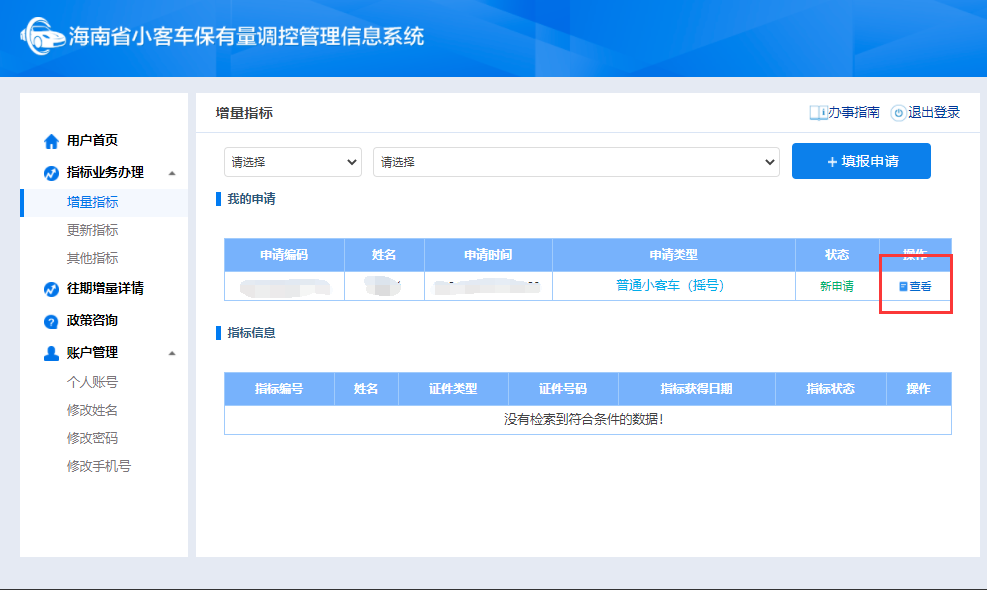
Task: Go to 个人账号 page
Action: pyautogui.click(x=92, y=382)
